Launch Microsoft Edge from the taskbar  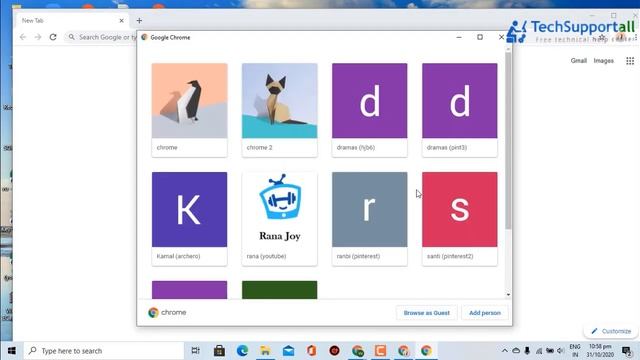pos(242,351)
